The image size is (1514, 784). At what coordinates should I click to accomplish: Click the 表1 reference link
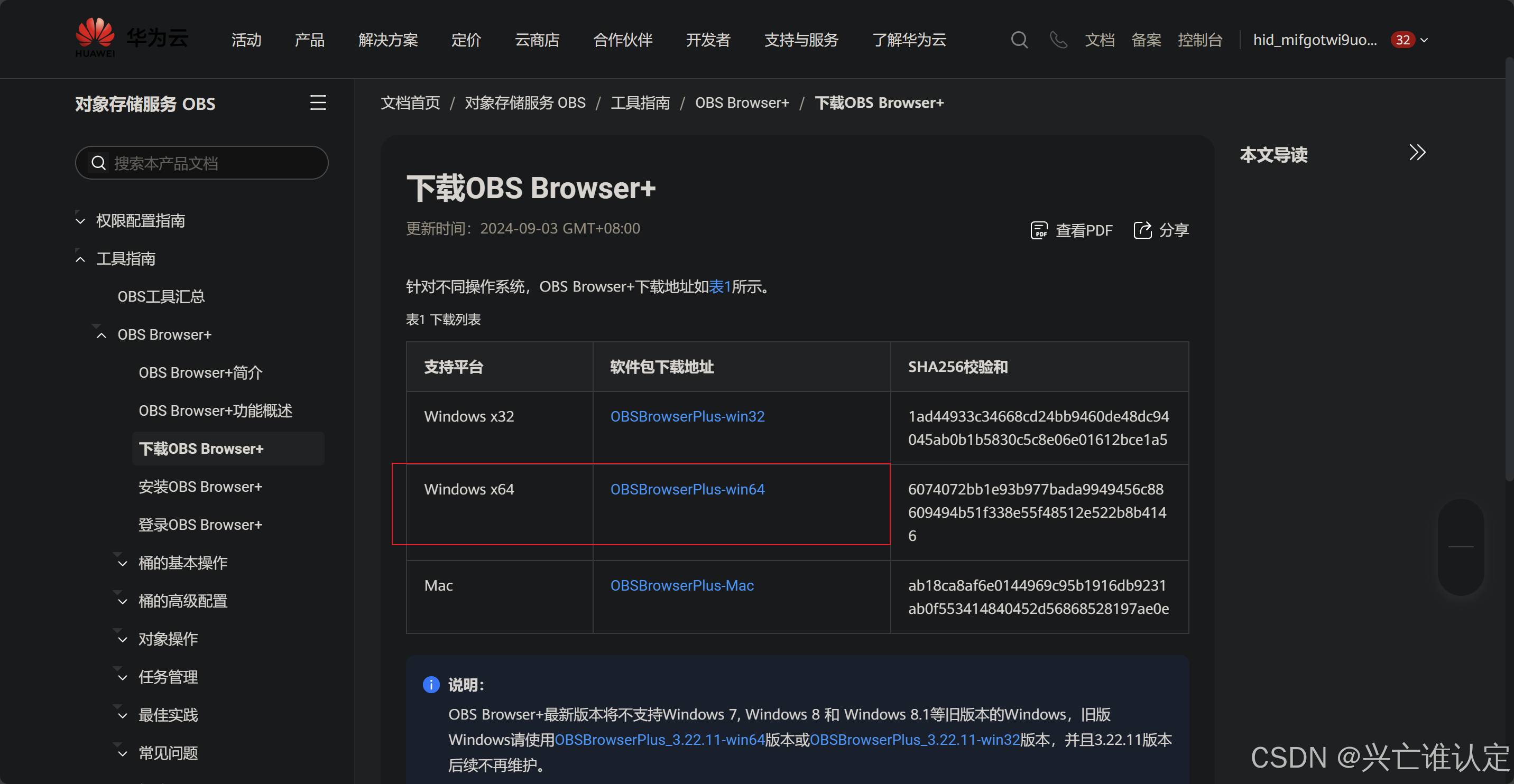click(720, 286)
